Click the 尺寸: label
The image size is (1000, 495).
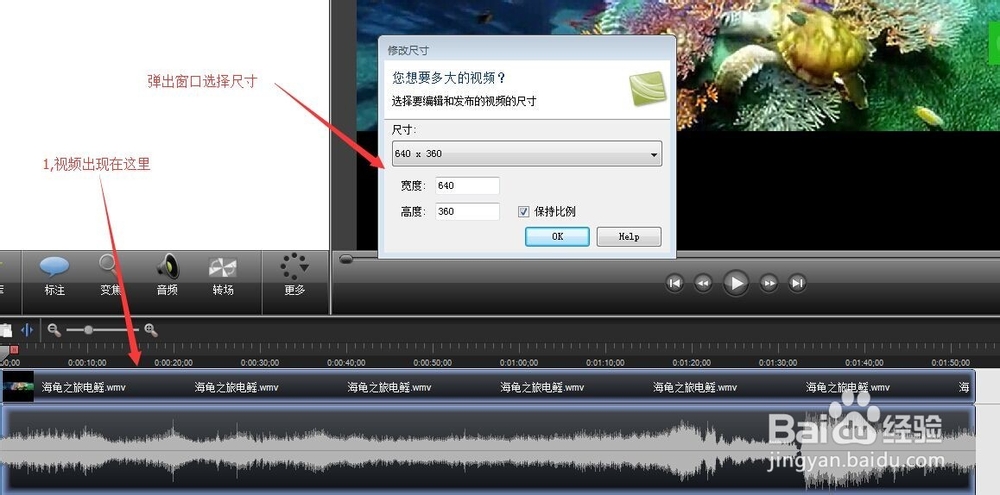(x=404, y=129)
